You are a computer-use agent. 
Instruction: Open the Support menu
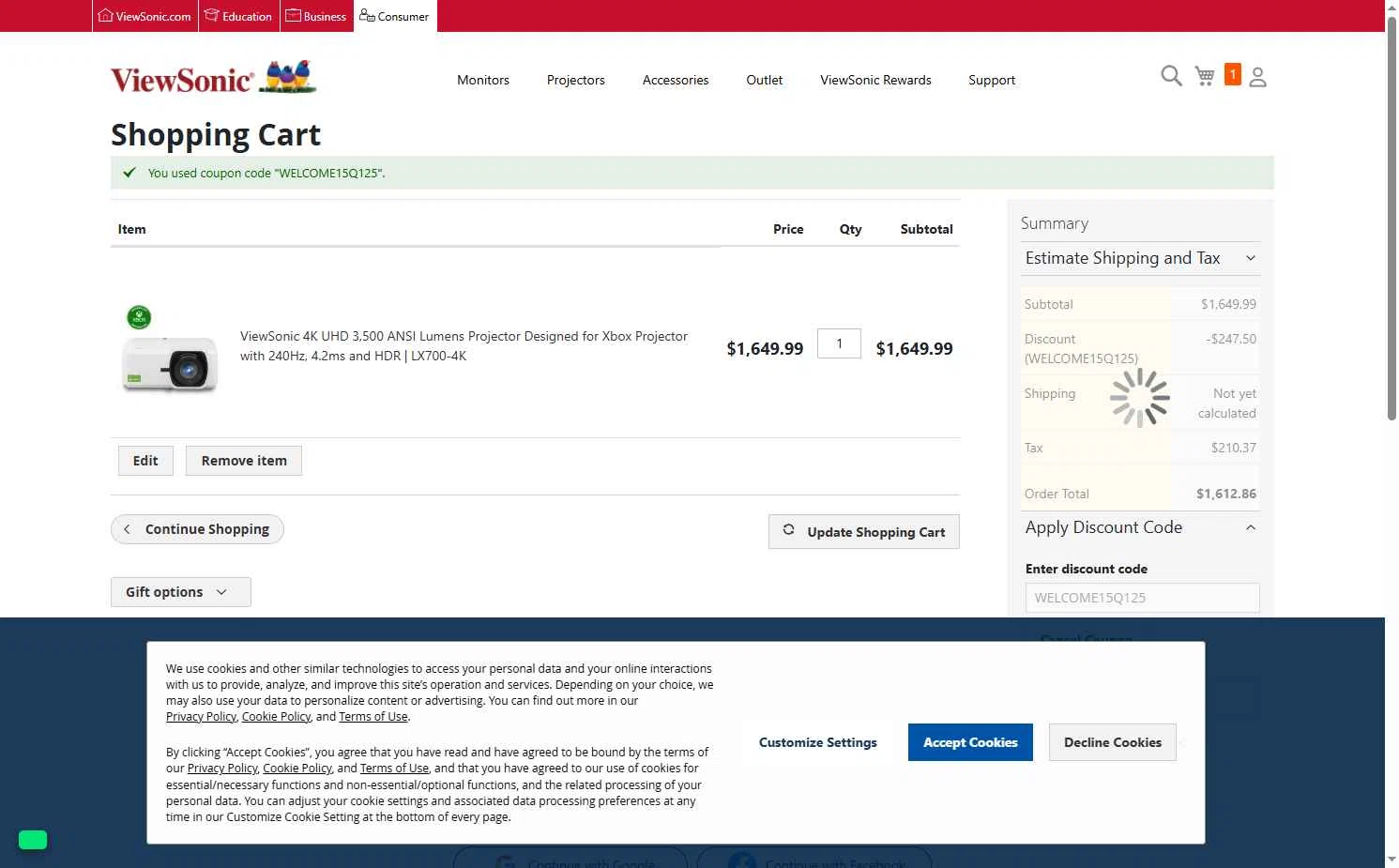click(x=992, y=80)
